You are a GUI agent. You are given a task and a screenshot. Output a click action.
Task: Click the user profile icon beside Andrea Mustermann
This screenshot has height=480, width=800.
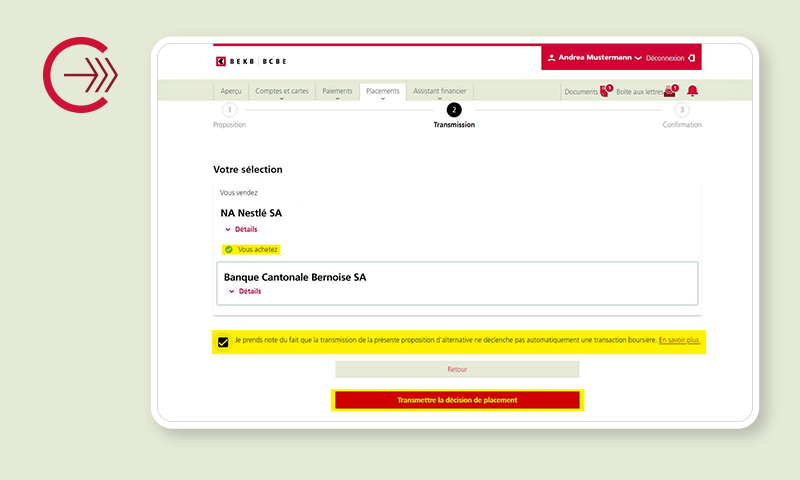pos(552,58)
